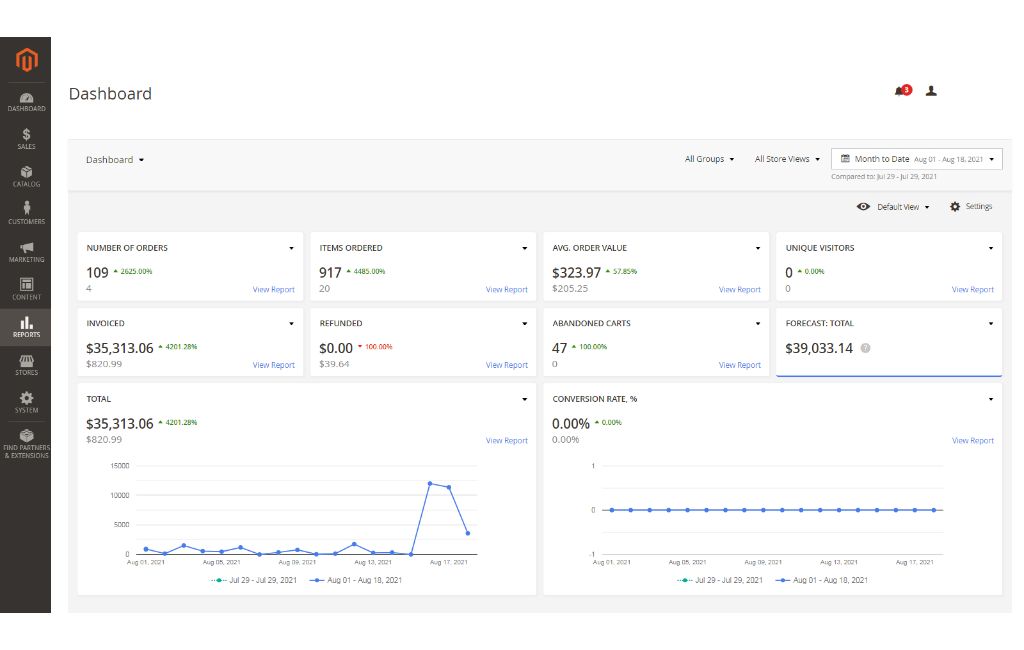Open the All Groups dropdown

point(709,159)
